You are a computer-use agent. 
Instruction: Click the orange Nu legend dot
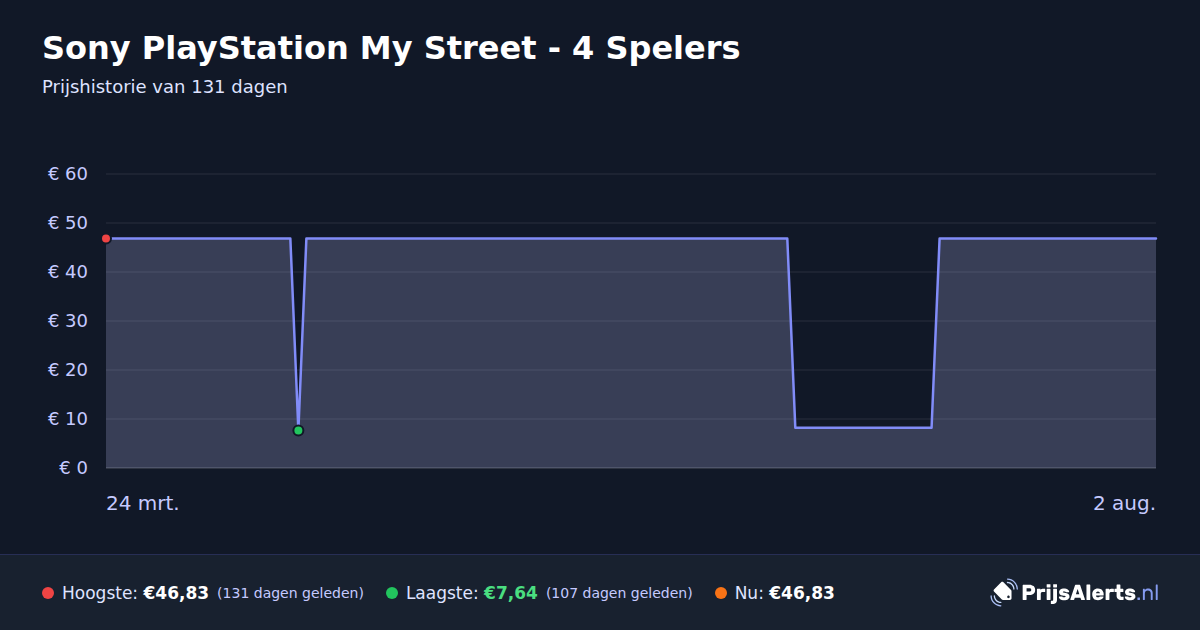[x=721, y=593]
